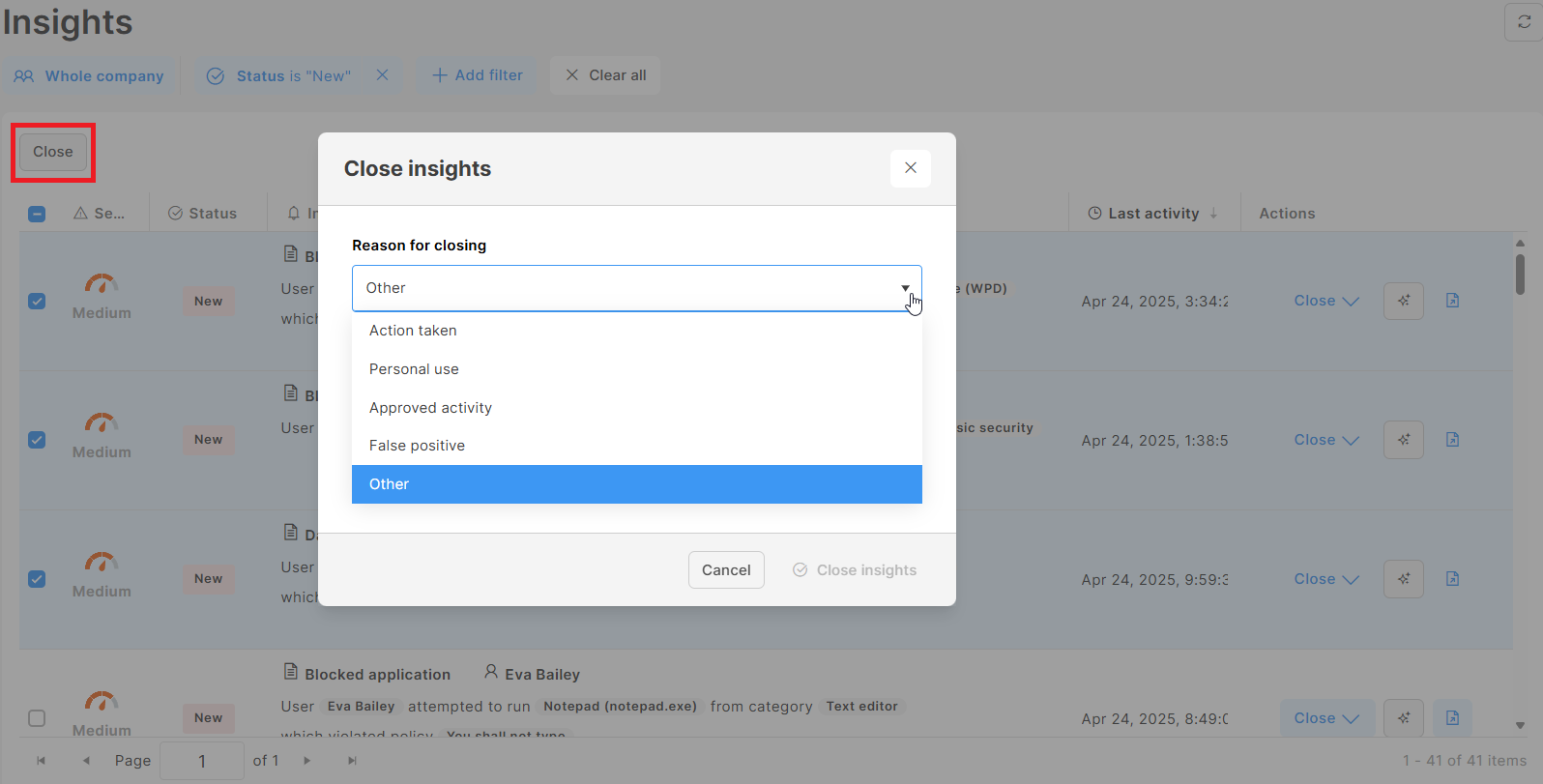
Task: Open the report document icon in first row
Action: 1452,301
